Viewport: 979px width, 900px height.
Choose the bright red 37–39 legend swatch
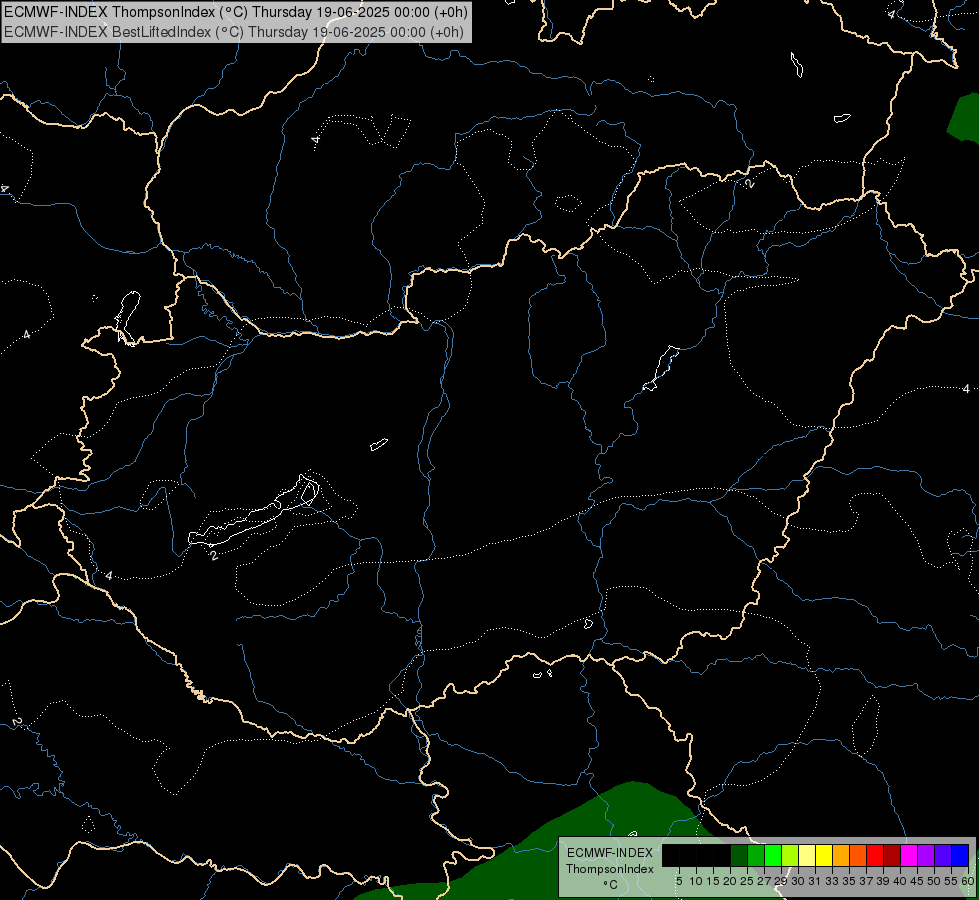click(875, 855)
